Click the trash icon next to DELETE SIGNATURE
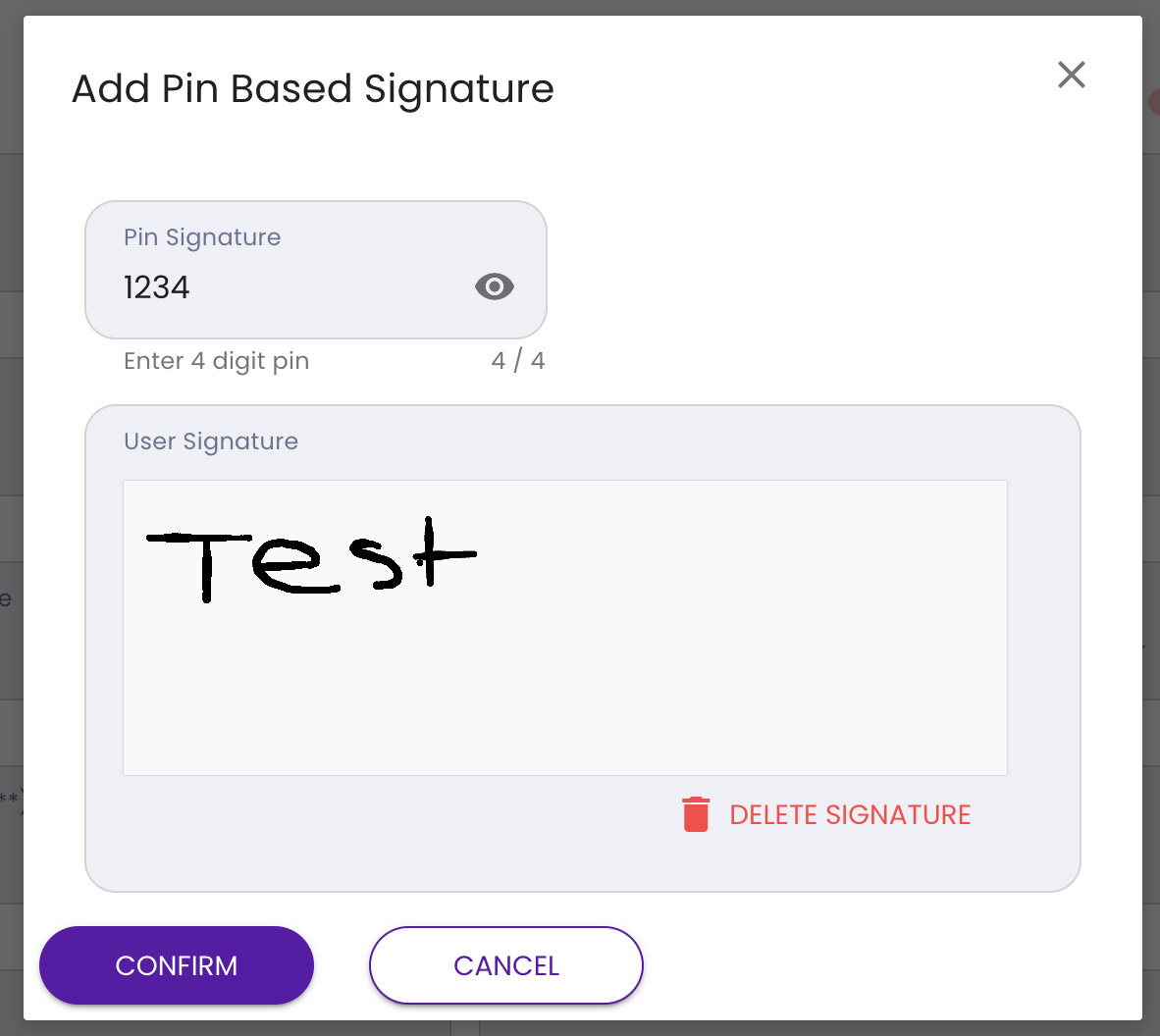Viewport: 1160px width, 1036px height. [696, 814]
